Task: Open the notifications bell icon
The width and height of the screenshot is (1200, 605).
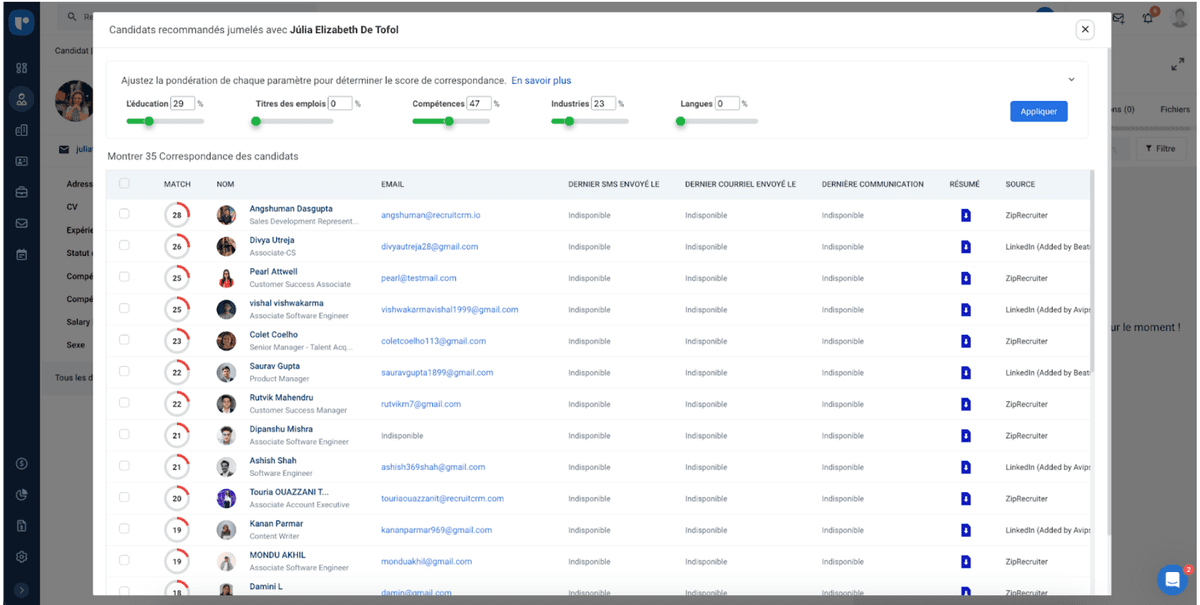Action: point(1150,17)
